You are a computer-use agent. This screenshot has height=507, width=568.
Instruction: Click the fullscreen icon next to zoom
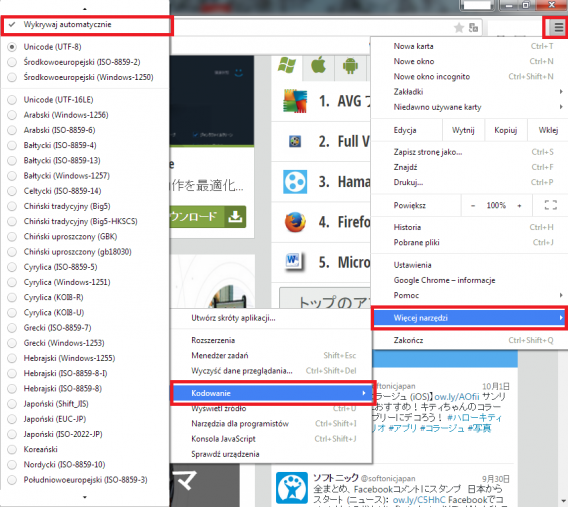(551, 205)
